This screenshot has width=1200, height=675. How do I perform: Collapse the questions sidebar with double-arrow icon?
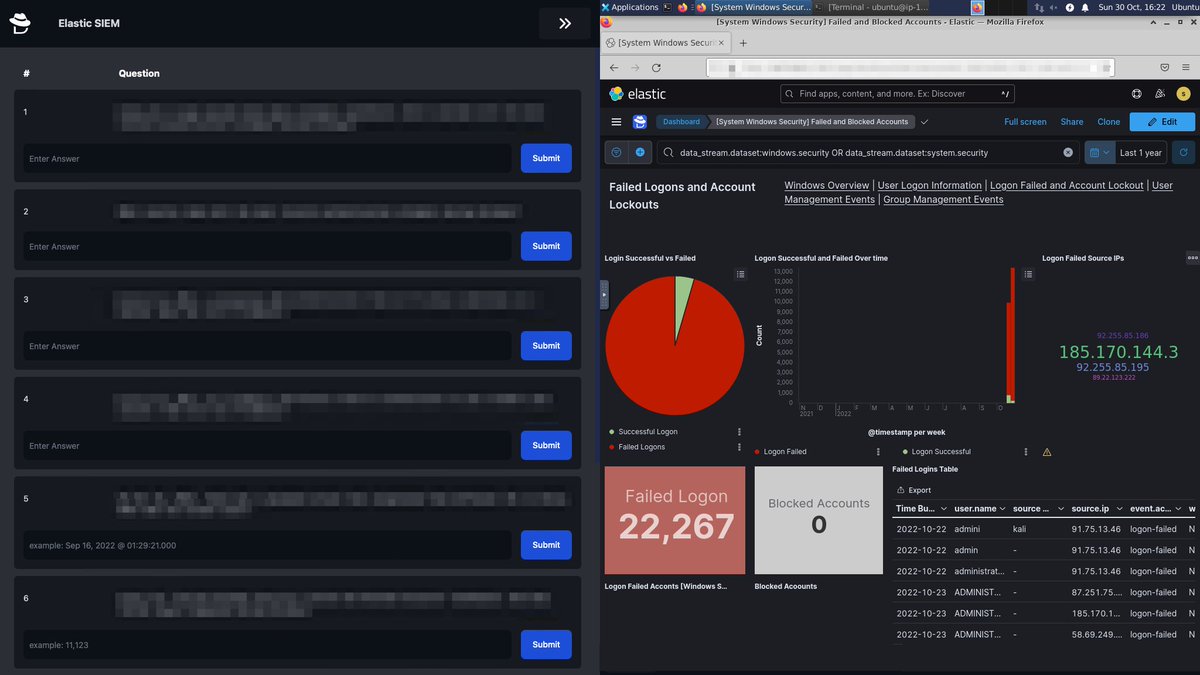[567, 23]
